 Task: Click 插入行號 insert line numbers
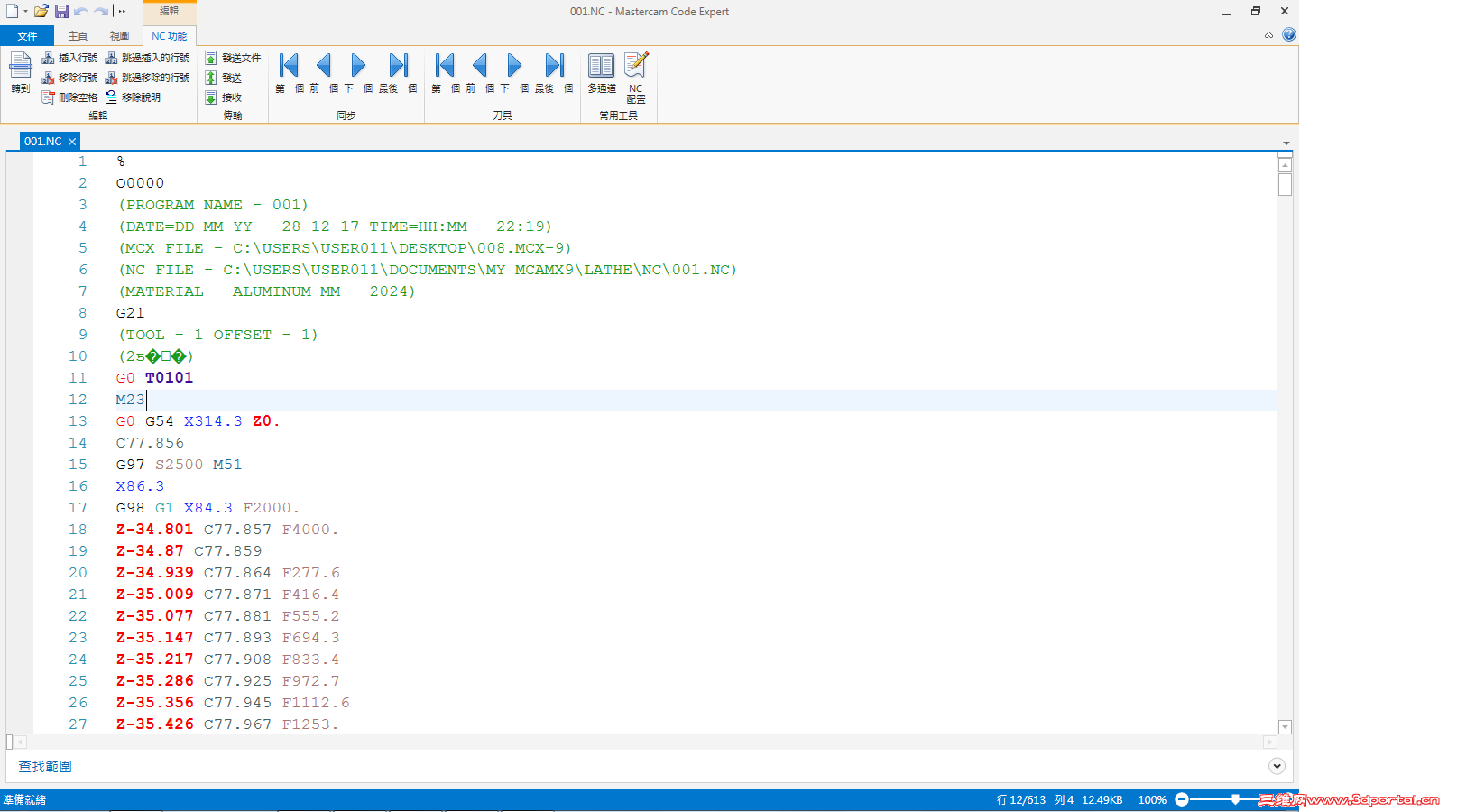click(69, 58)
